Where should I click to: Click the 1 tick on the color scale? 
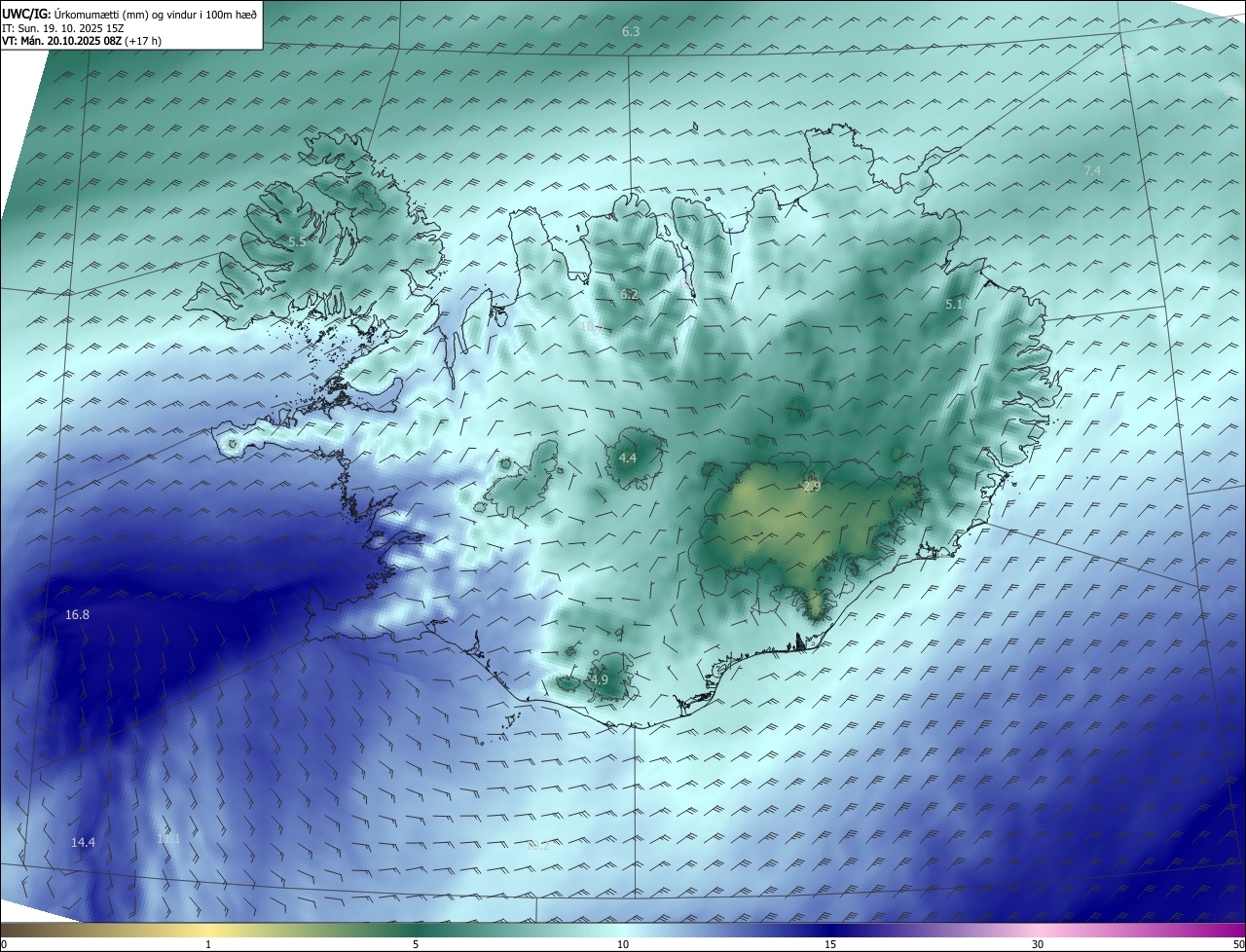click(x=208, y=944)
